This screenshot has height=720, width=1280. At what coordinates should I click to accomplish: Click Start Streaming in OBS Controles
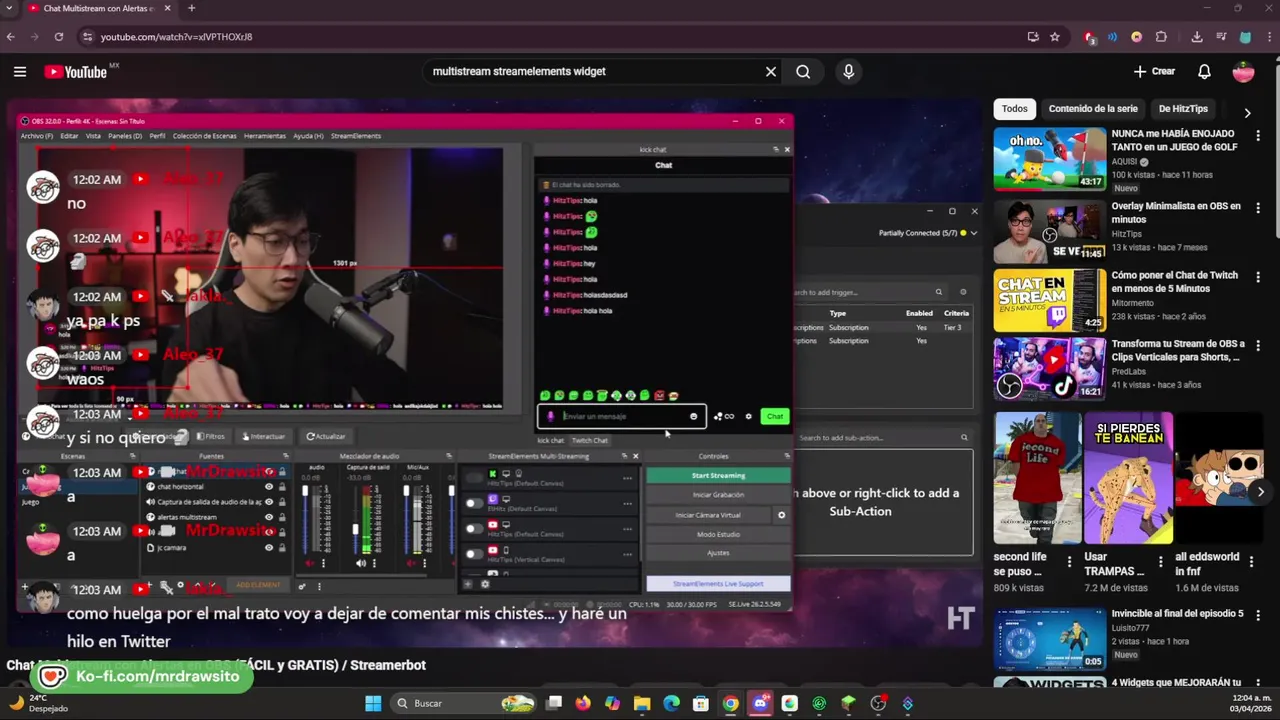coord(718,475)
